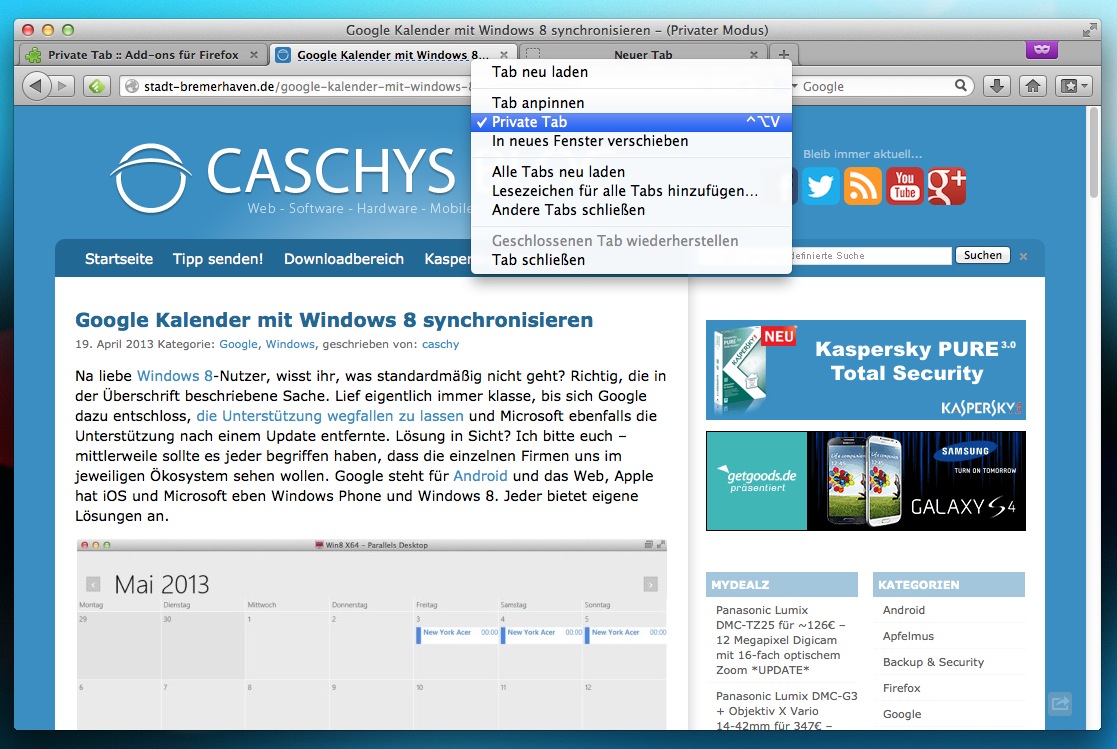This screenshot has width=1117, height=749.
Task: Click the browser back arrow button
Action: pos(37,86)
